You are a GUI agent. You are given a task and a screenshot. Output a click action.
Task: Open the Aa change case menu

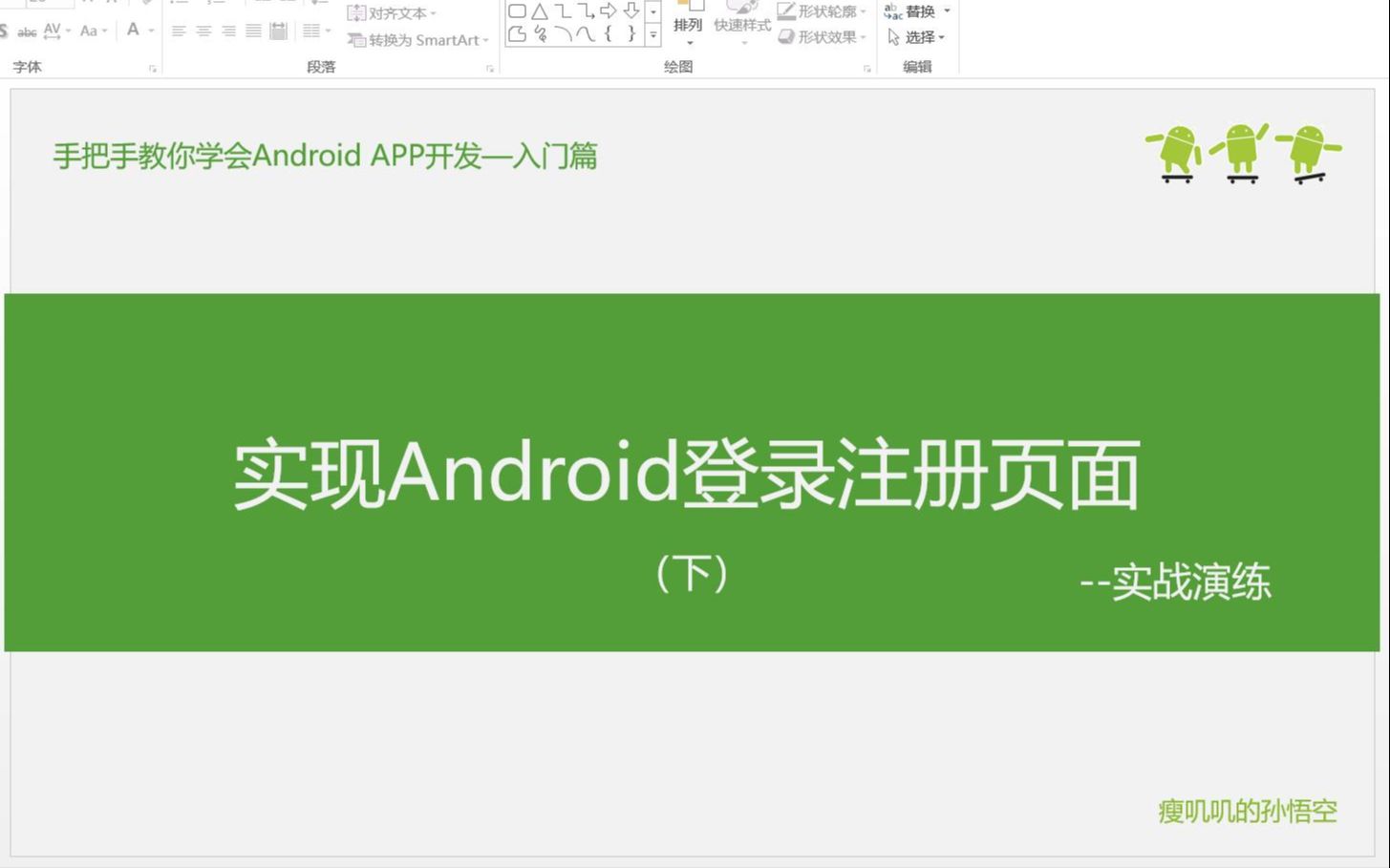point(94,31)
